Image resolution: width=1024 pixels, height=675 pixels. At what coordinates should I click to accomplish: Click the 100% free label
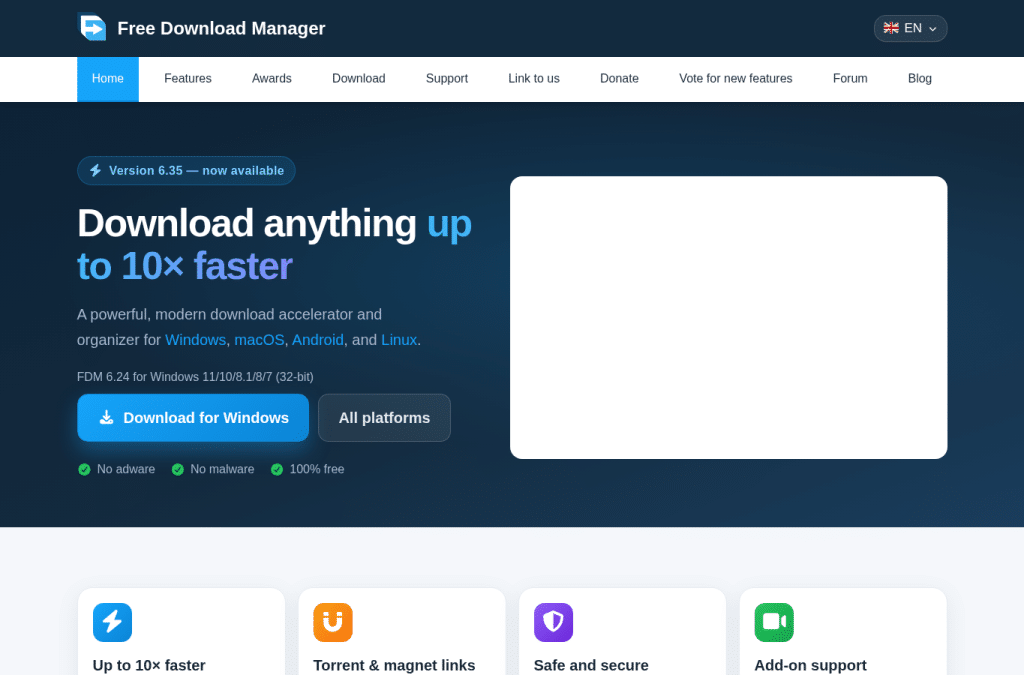click(317, 469)
